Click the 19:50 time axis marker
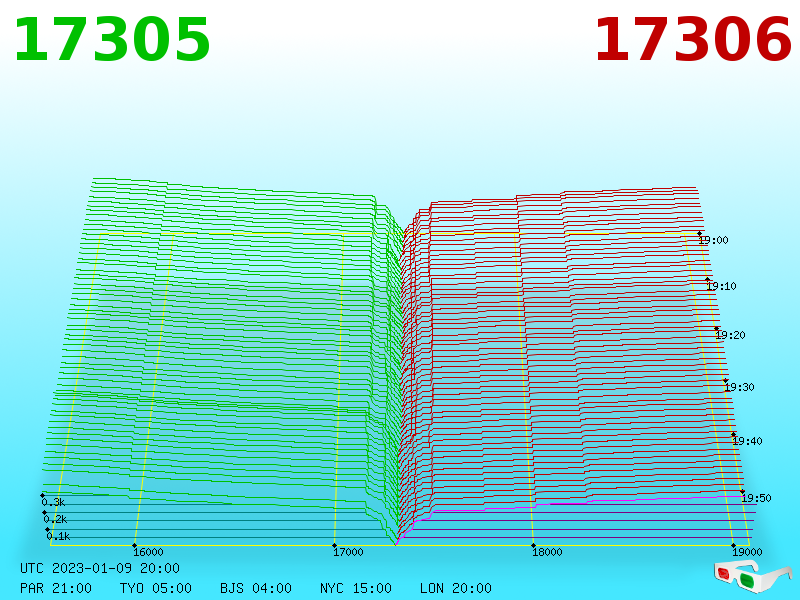Image resolution: width=800 pixels, height=600 pixels. tap(756, 498)
